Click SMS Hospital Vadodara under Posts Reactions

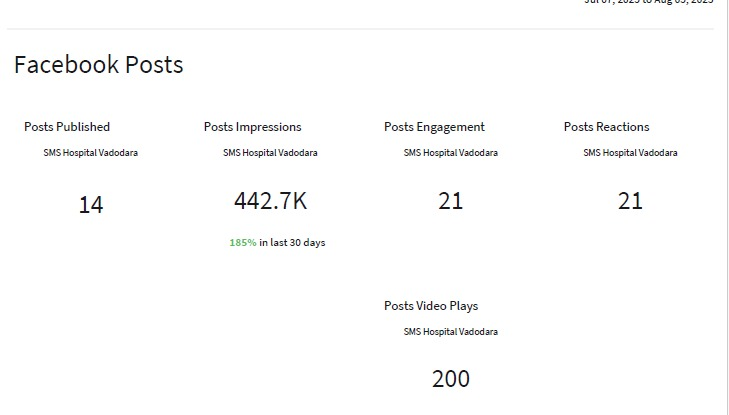click(x=630, y=153)
